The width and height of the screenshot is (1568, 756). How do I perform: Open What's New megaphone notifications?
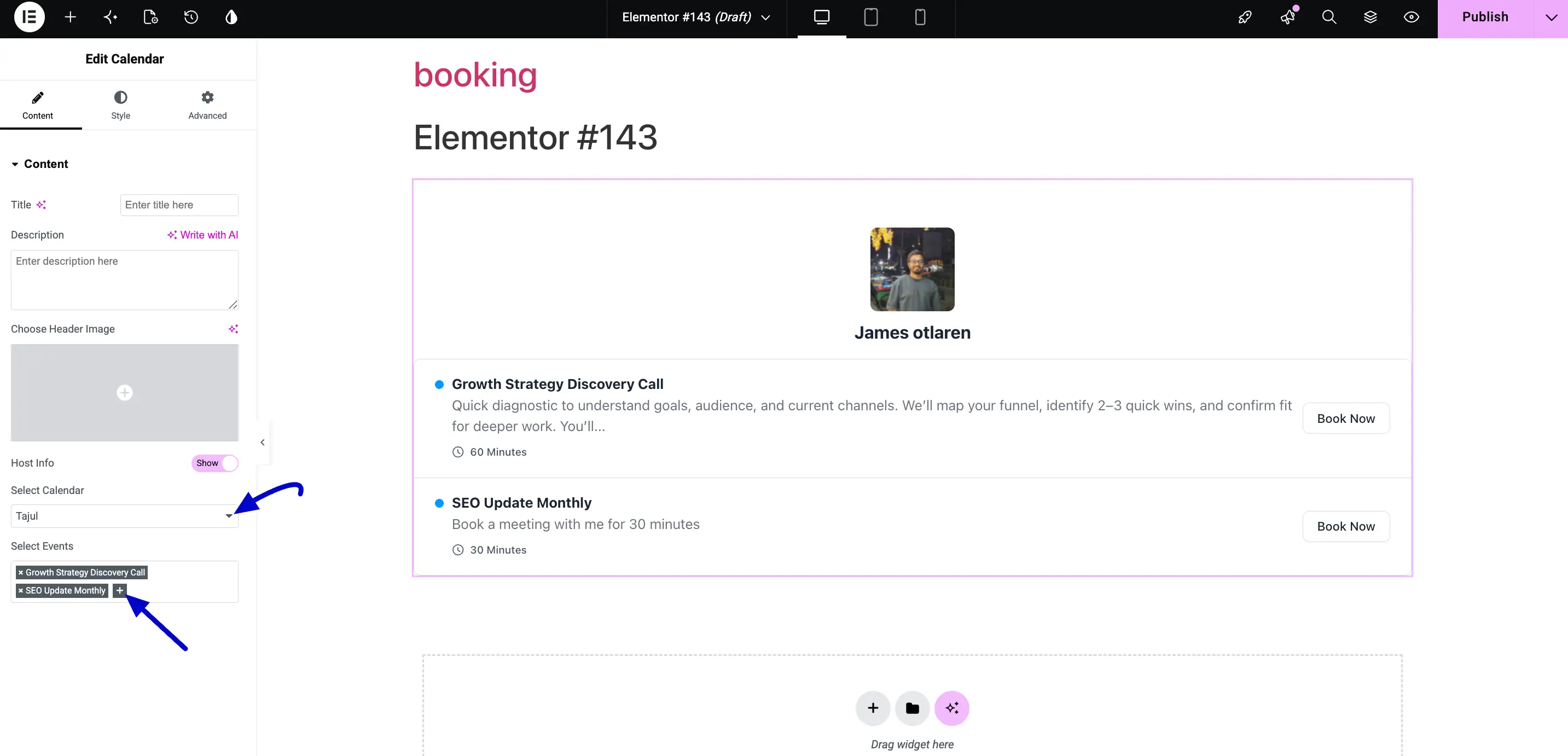1287,17
